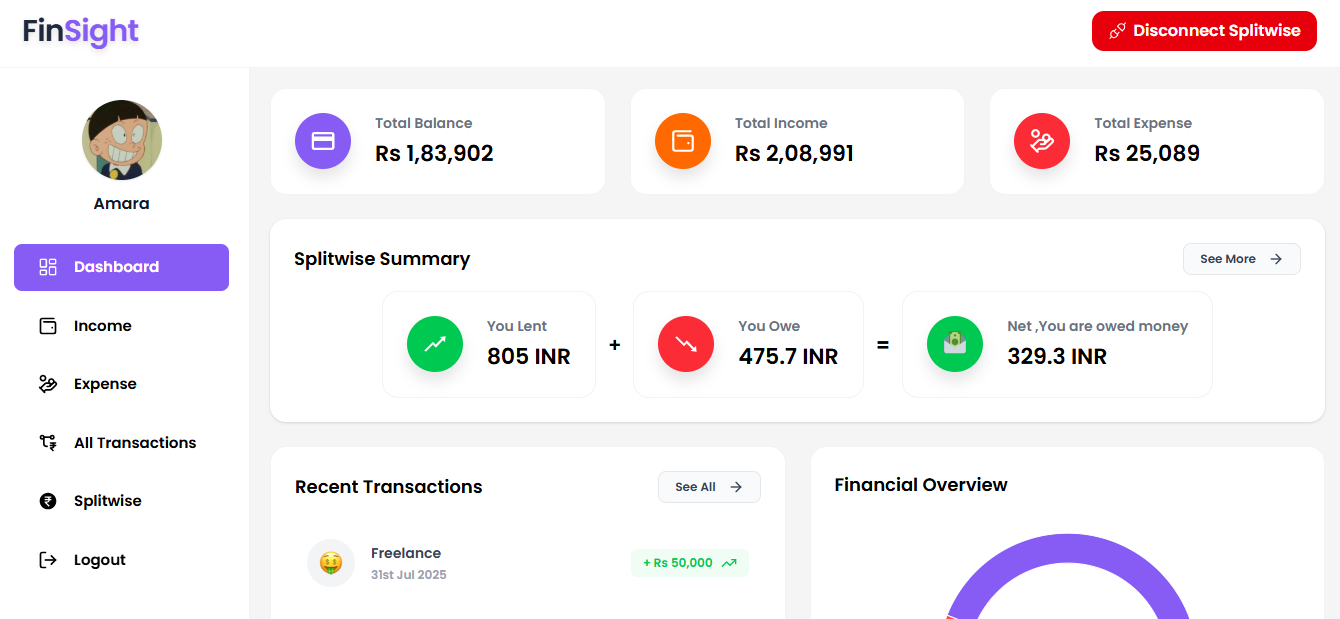The image size is (1340, 619).
Task: Click the orange Total Income wallet icon
Action: [683, 141]
